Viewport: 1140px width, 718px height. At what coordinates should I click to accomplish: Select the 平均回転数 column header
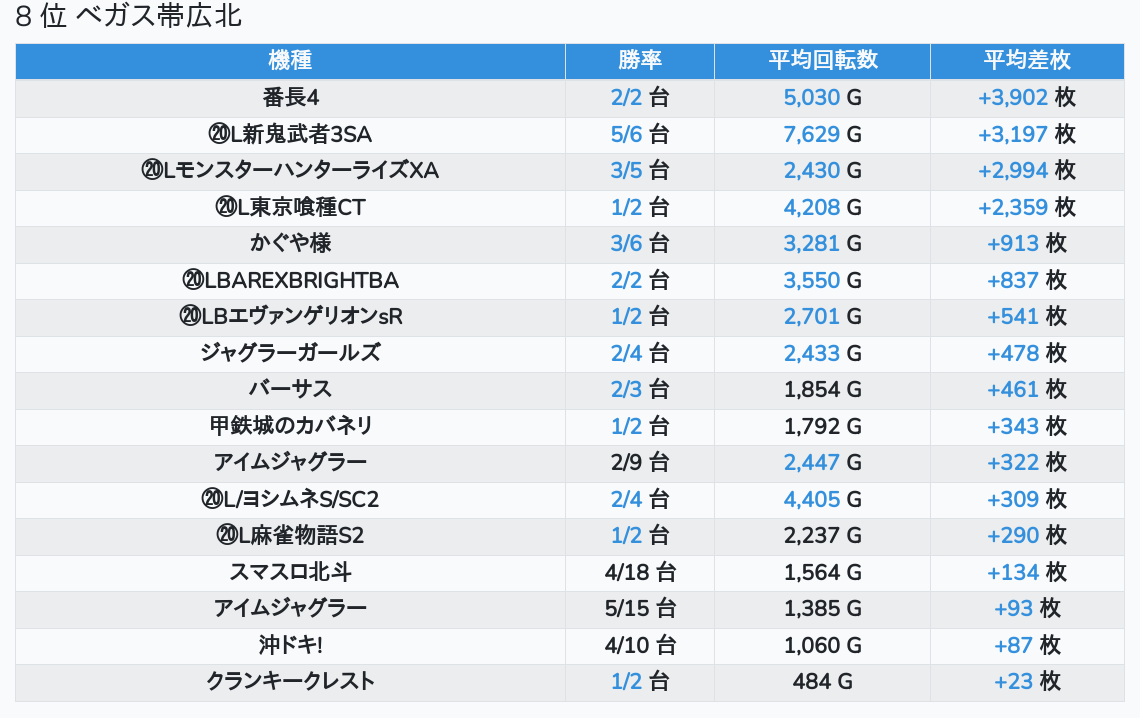(822, 60)
